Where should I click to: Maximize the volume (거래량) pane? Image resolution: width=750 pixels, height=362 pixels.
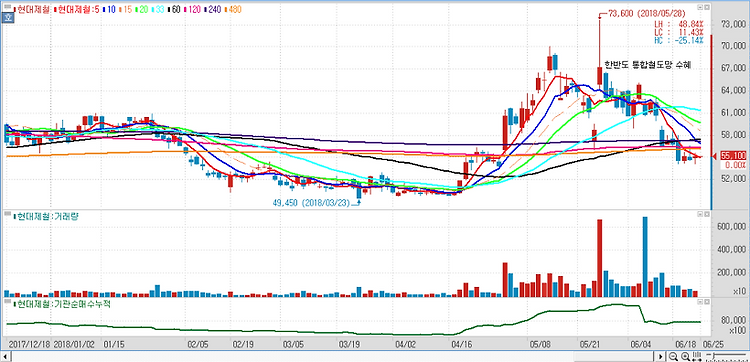[706, 214]
